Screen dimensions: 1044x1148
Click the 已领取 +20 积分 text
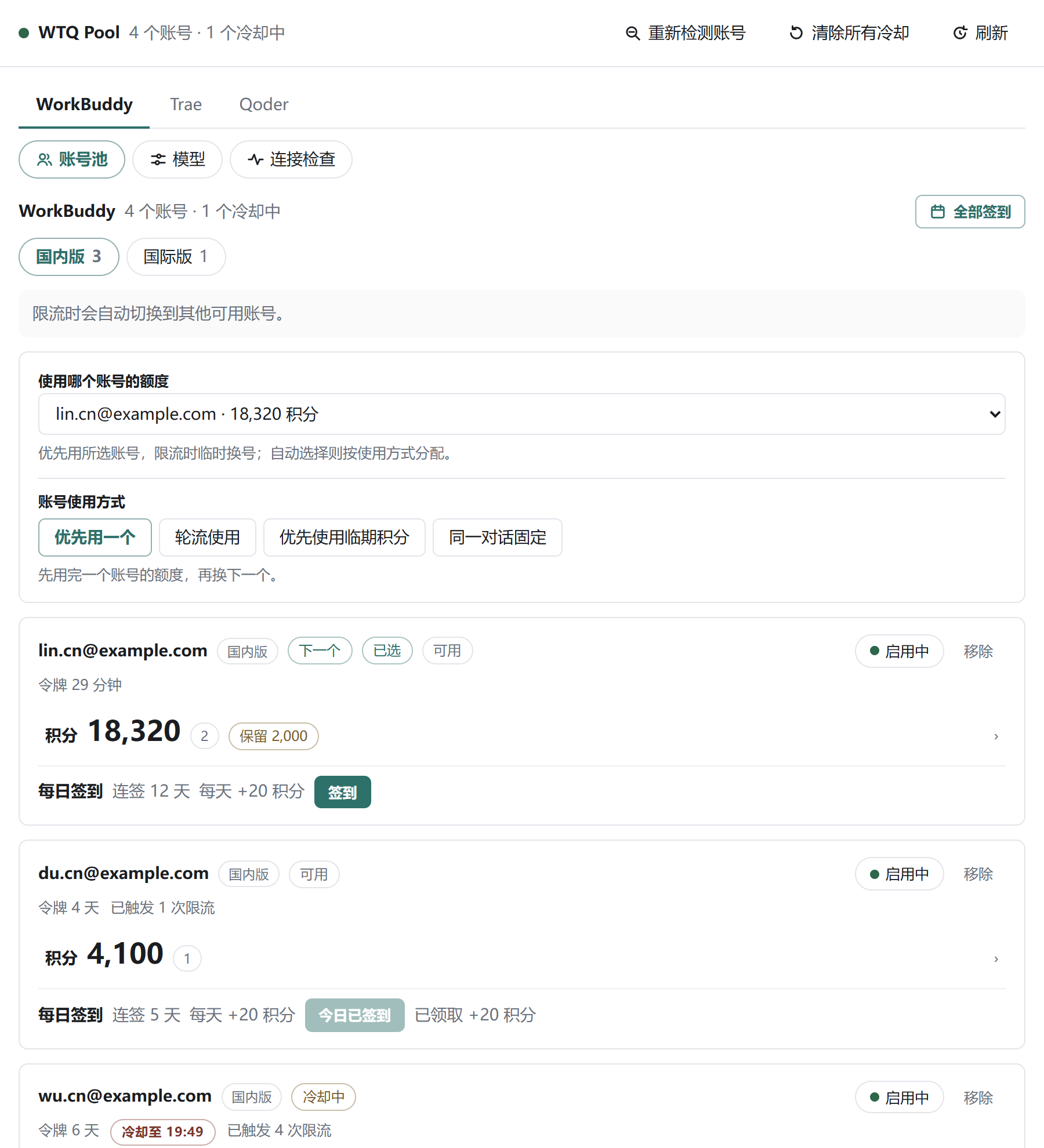click(x=476, y=1015)
